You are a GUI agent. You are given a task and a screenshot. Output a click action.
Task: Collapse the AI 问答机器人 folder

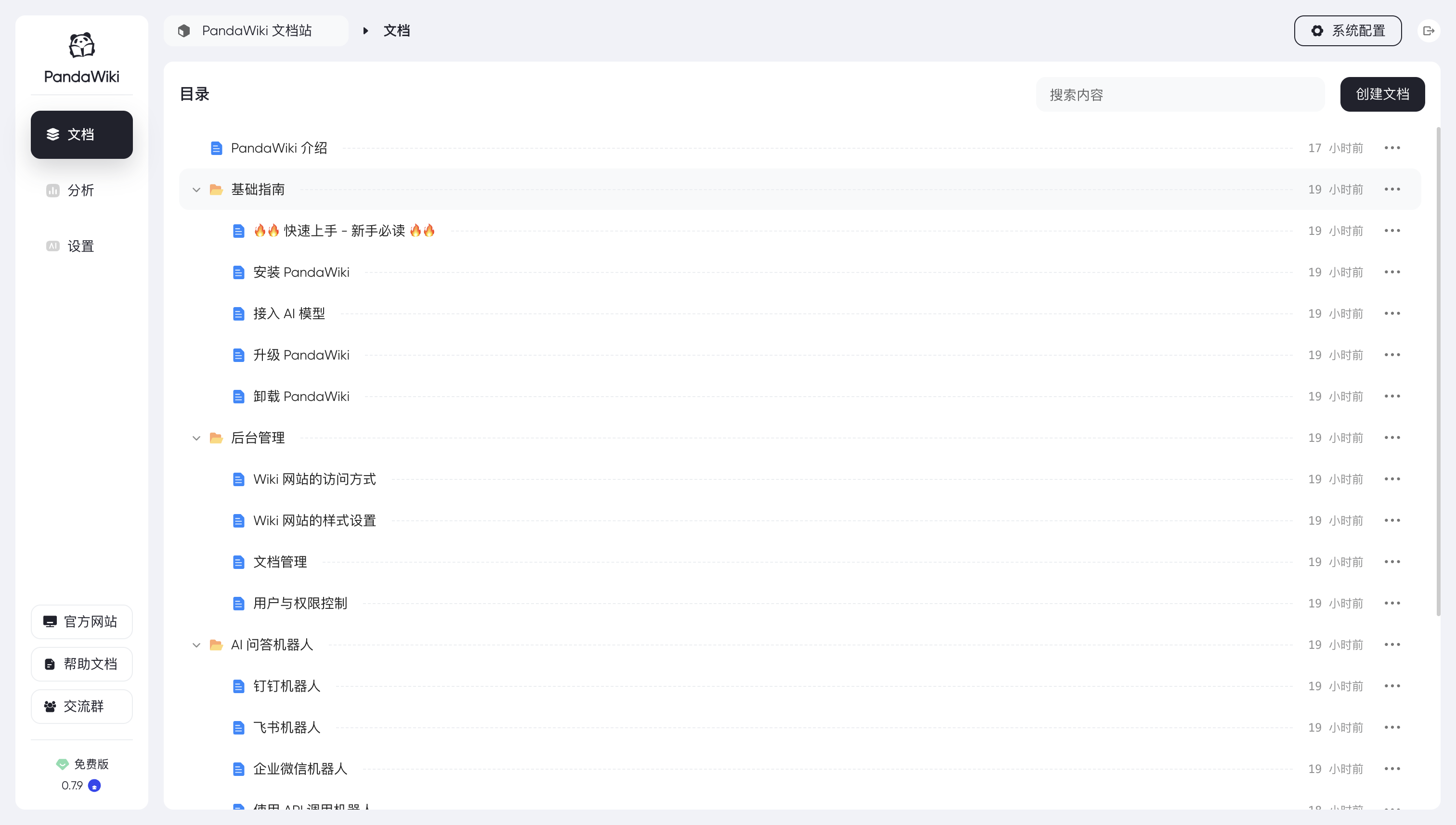click(196, 645)
